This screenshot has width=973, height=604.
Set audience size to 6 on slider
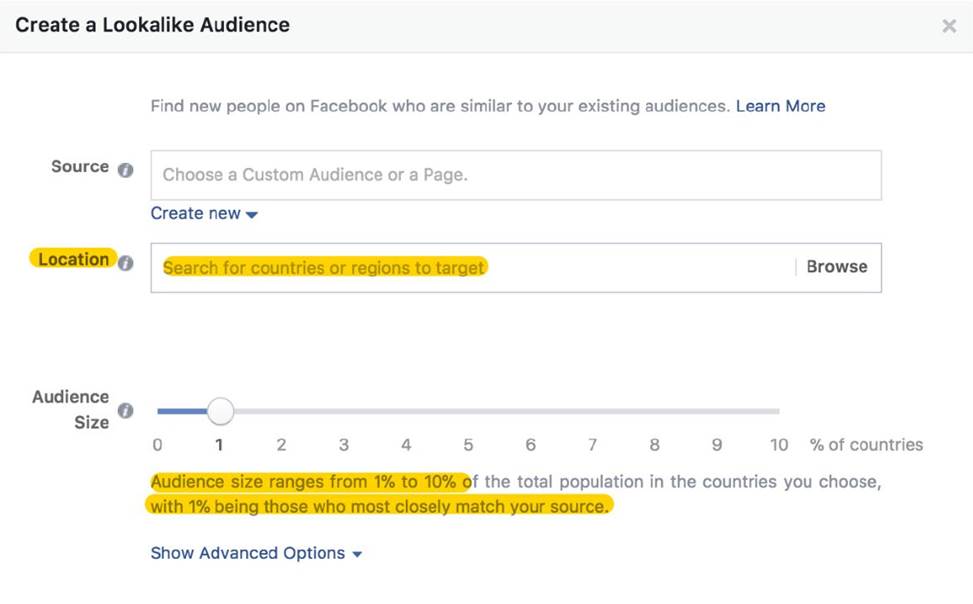(530, 411)
